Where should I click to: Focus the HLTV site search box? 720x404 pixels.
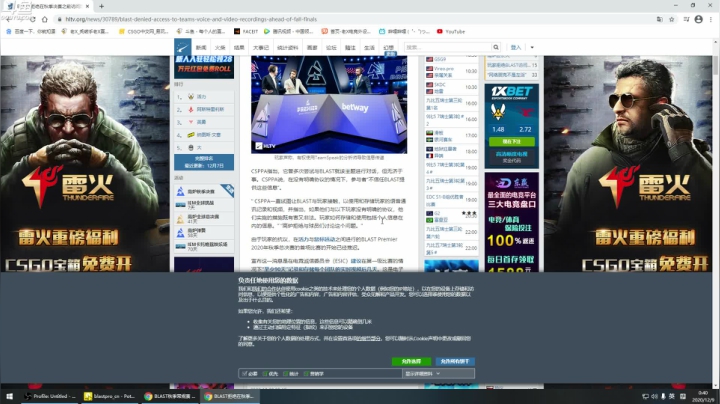[x=448, y=47]
